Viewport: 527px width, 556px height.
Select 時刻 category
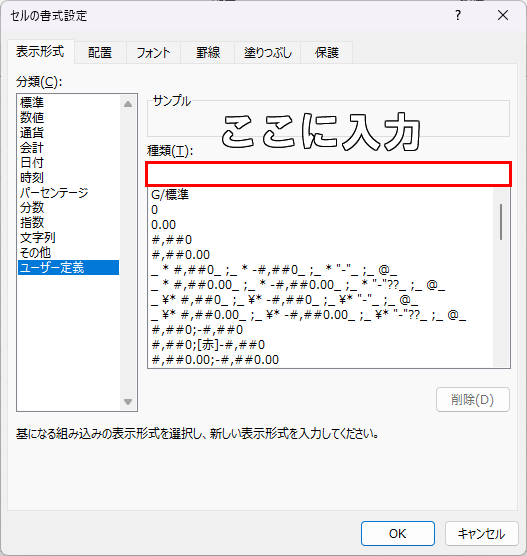click(x=68, y=177)
